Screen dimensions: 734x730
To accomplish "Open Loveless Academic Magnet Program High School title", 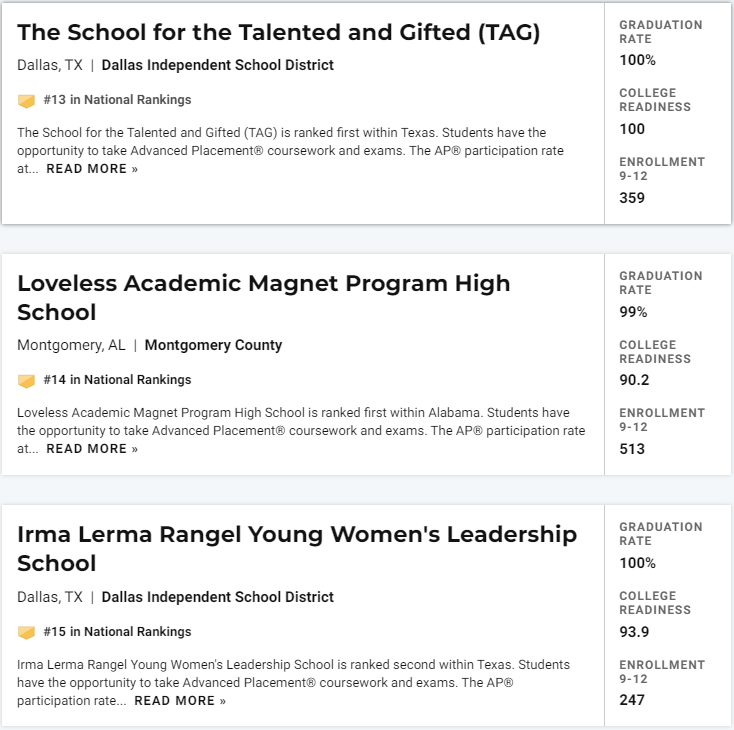I will (264, 298).
